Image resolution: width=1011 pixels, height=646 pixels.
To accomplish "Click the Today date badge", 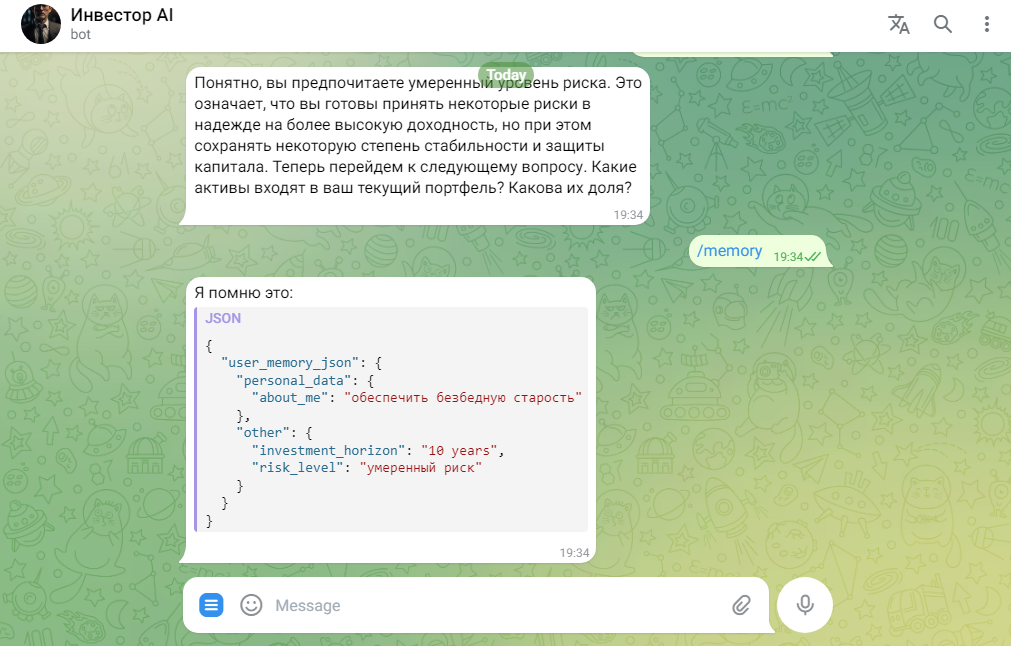I will click(506, 75).
